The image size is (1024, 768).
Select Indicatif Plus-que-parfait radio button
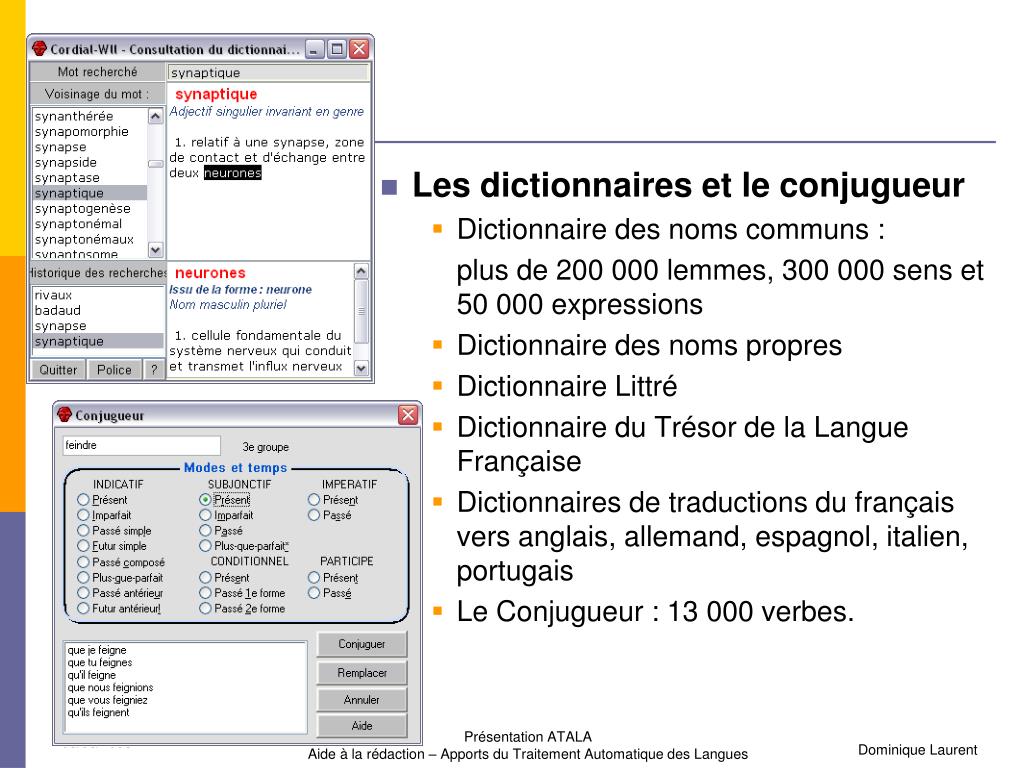click(83, 578)
